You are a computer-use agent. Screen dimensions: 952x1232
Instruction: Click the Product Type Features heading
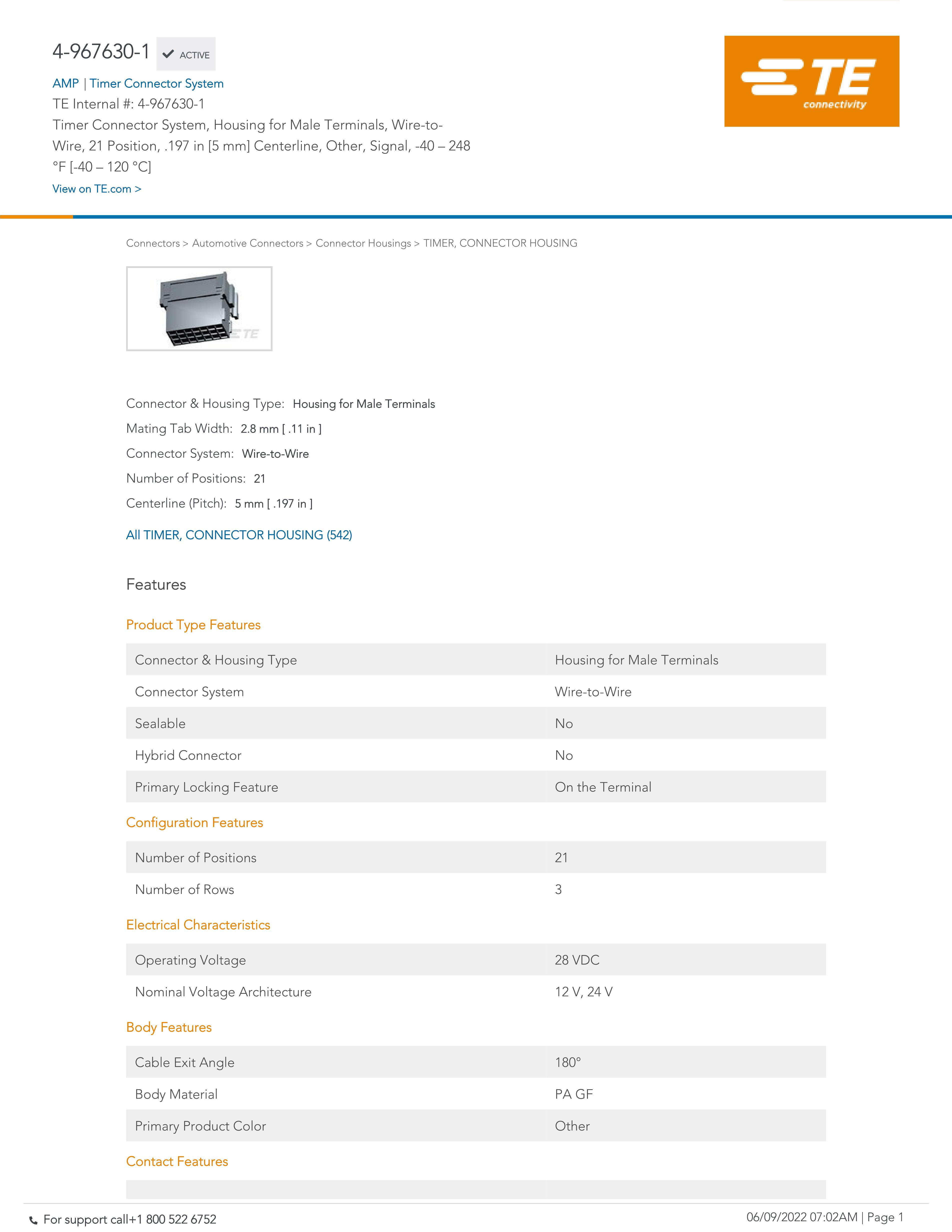pyautogui.click(x=193, y=624)
